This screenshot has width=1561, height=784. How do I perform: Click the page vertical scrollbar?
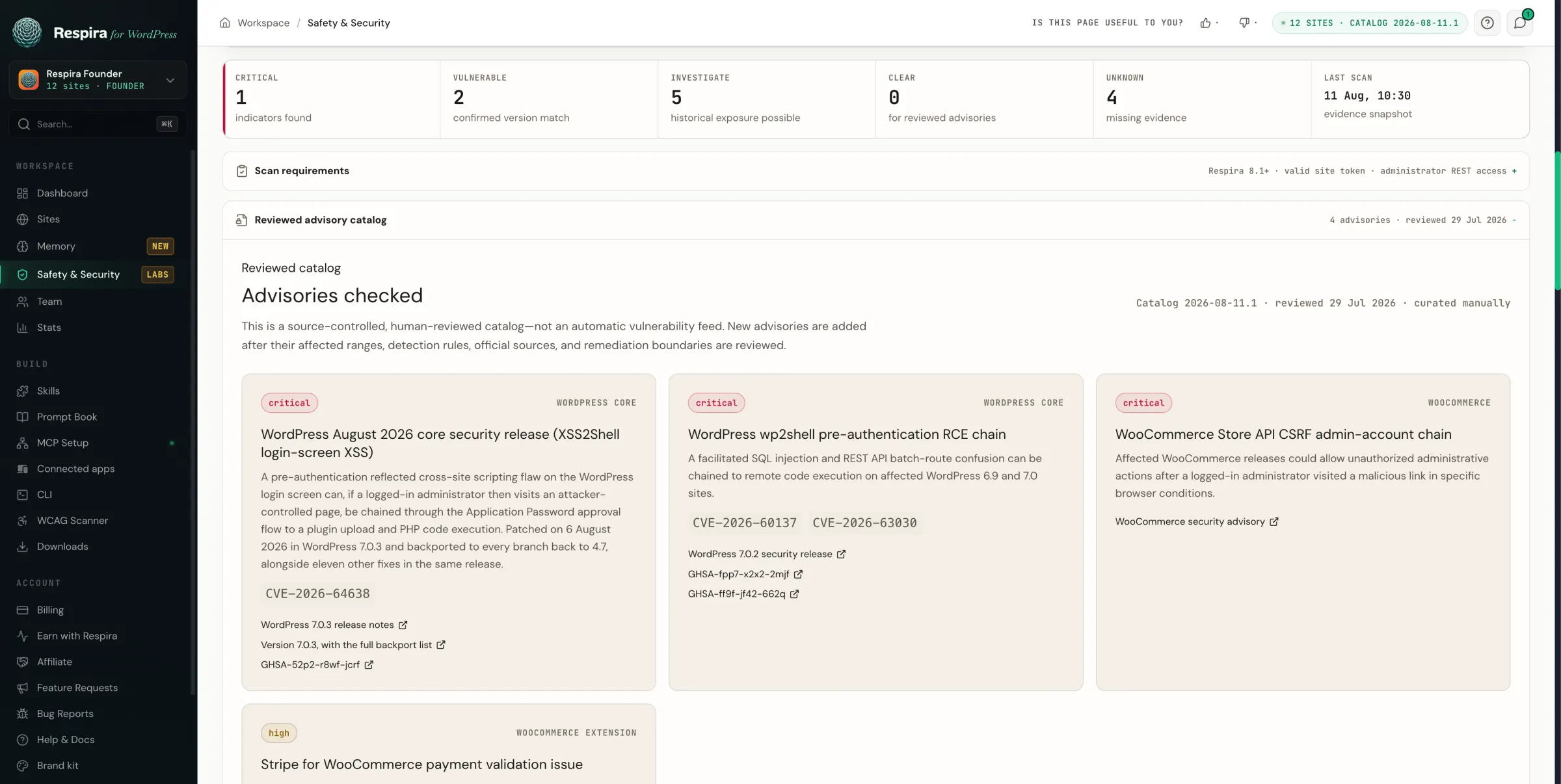tap(1557, 221)
